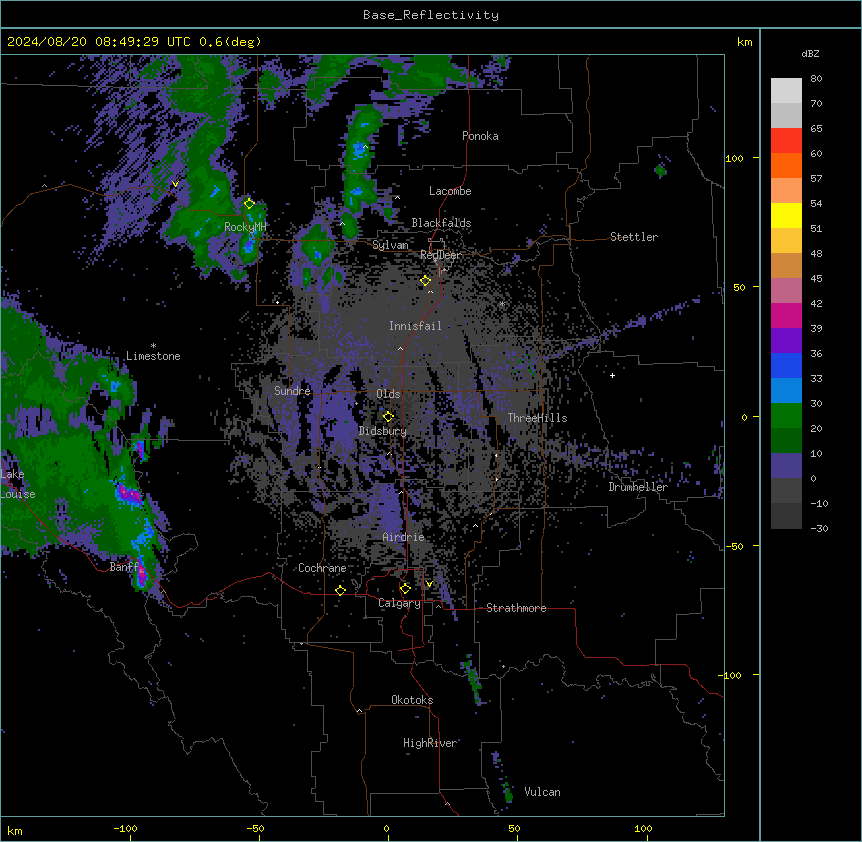Pick the purple 36-39 dBZ legend swatch

[x=786, y=341]
